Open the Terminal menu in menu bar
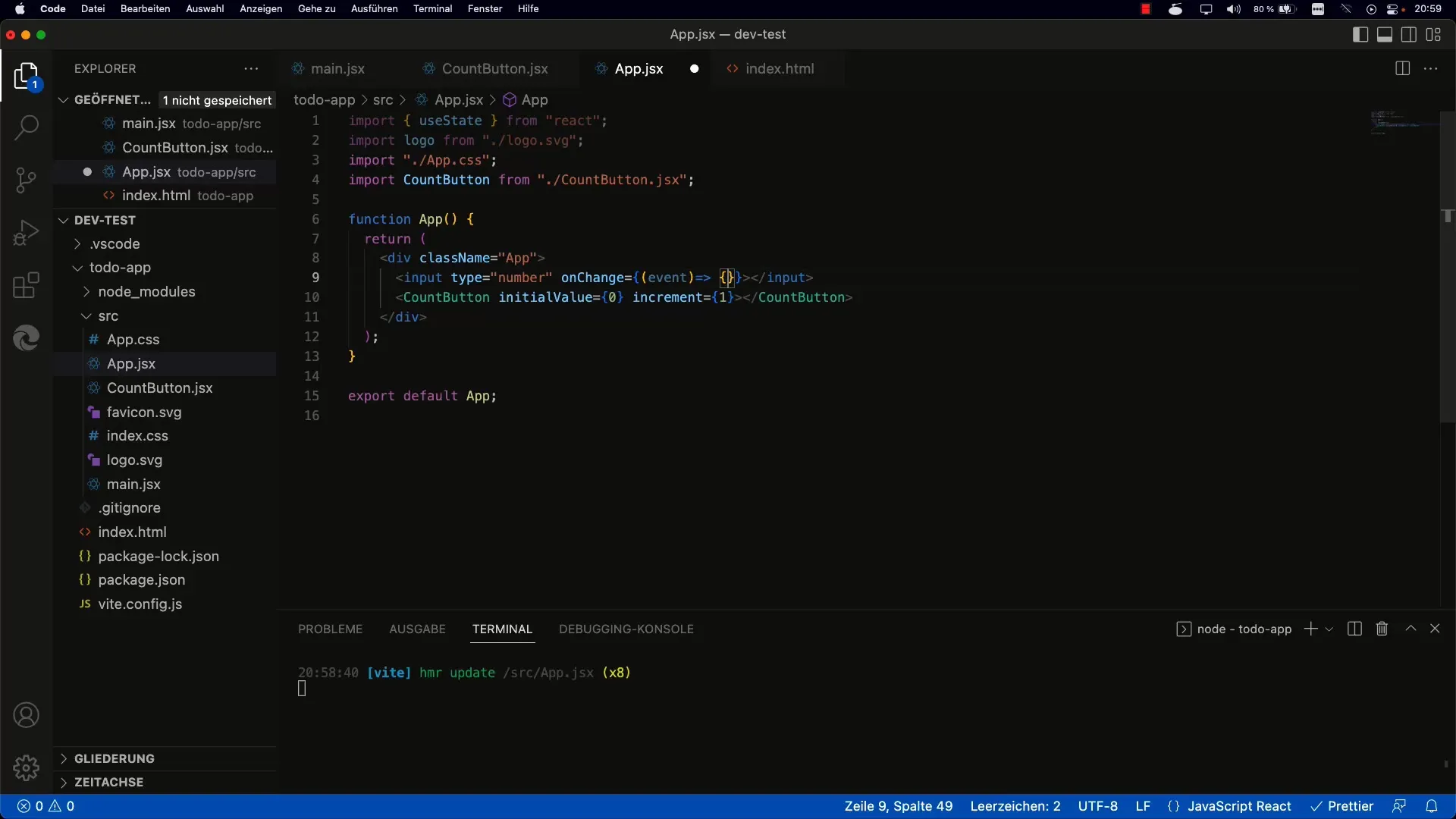The height and width of the screenshot is (819, 1456). 432,9
